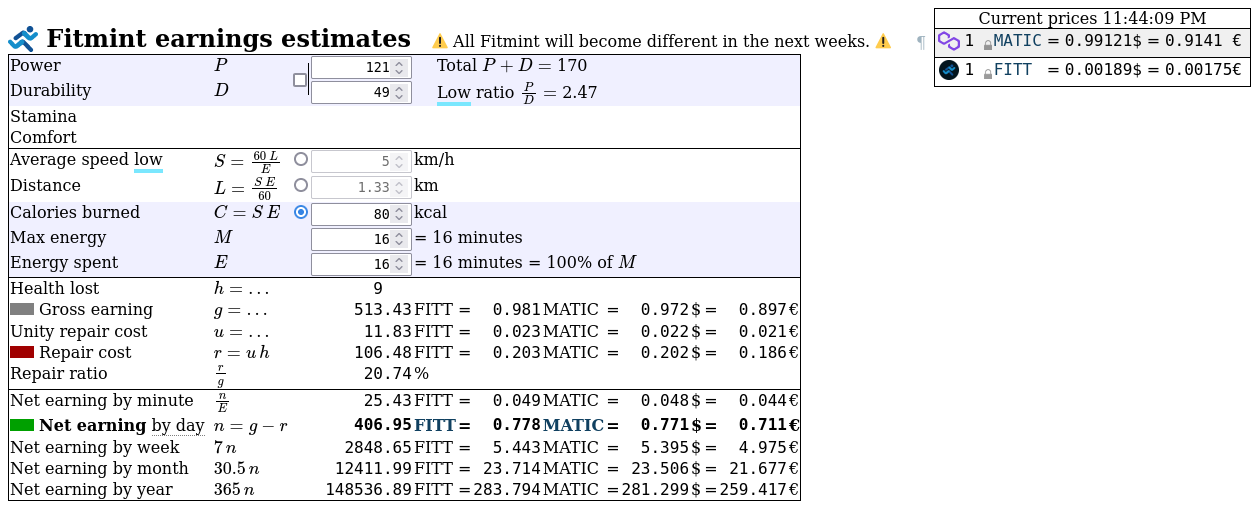Click the FITT euro price 0.00175€
The height and width of the screenshot is (510, 1260).
tap(1202, 70)
